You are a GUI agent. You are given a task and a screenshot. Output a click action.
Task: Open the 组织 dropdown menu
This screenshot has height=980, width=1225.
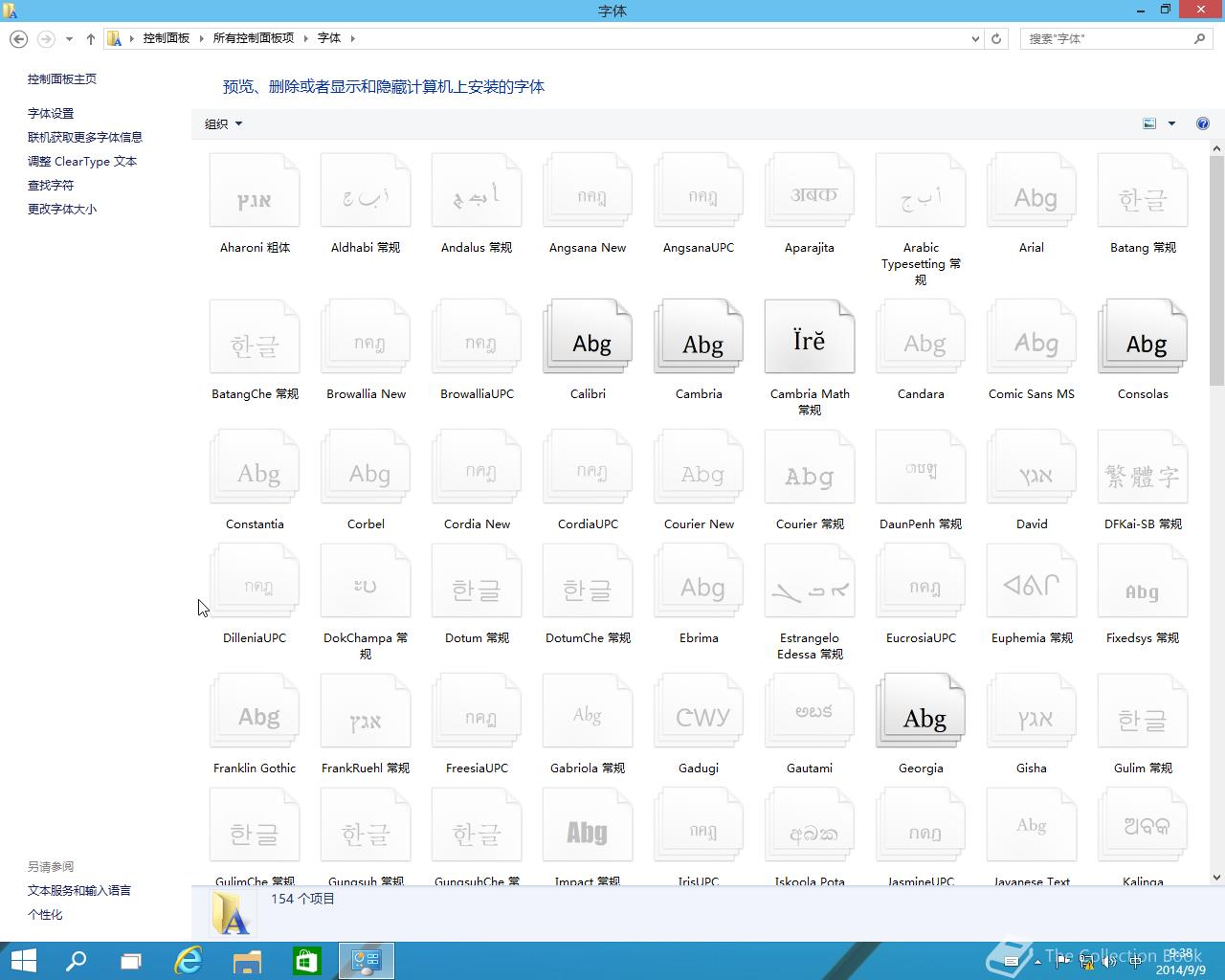[x=223, y=123]
